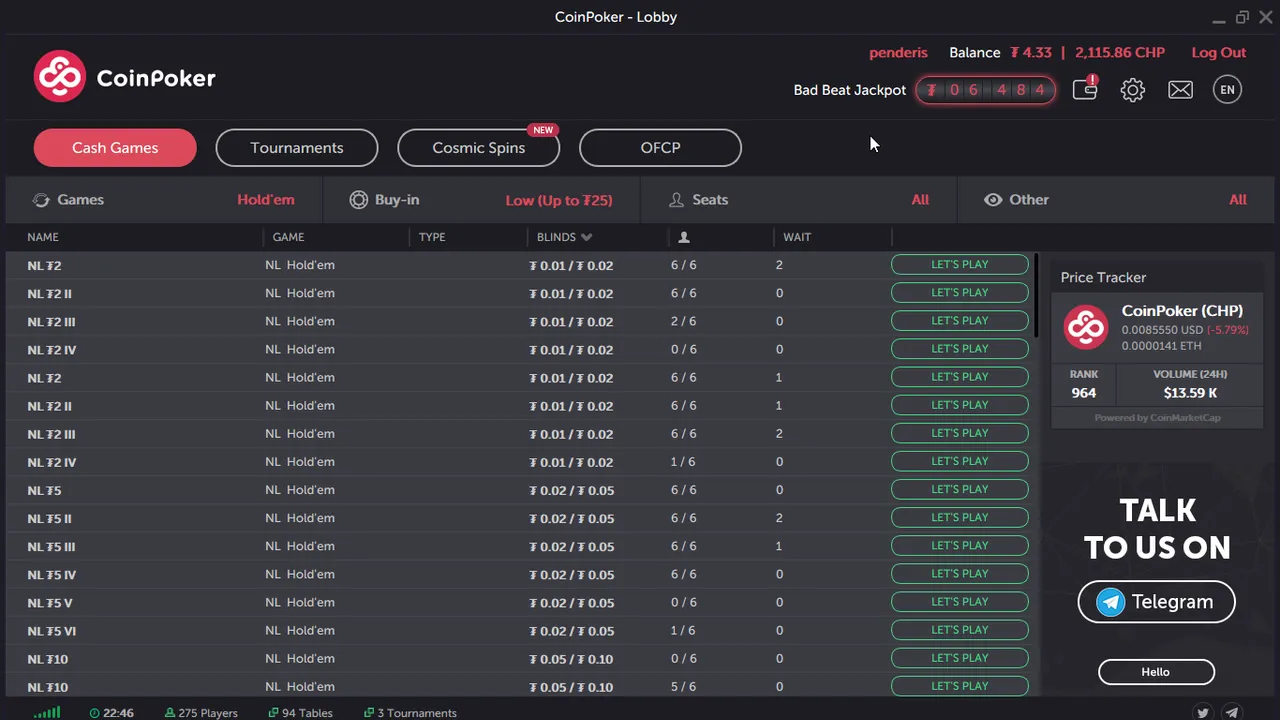Click LET'S PLAY for NL ₮2 IV with 1/6 seats

[x=960, y=461]
